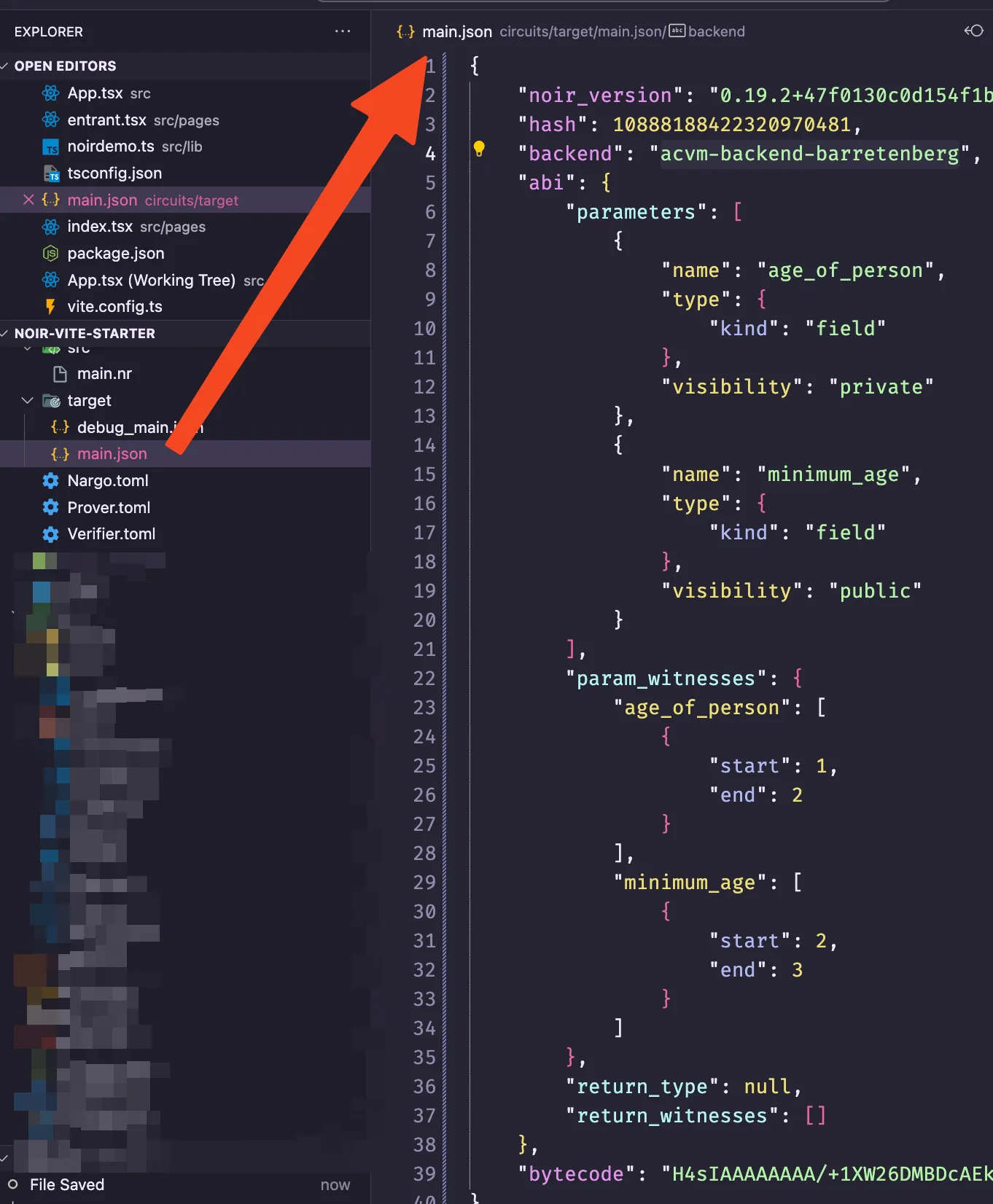
Task: Click the "return_type" key on line 36
Action: pyautogui.click(x=642, y=1087)
